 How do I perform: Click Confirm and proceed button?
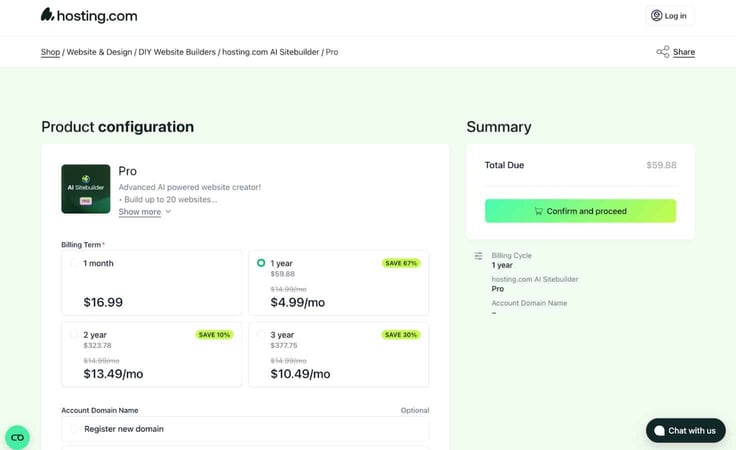pyautogui.click(x=580, y=211)
